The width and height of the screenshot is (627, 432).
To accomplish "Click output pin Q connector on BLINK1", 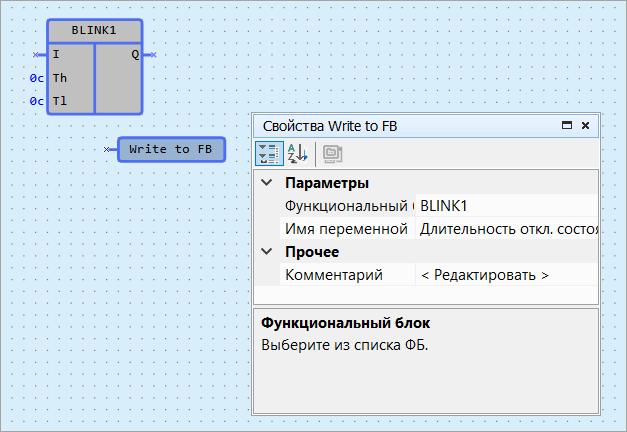I will 151,55.
